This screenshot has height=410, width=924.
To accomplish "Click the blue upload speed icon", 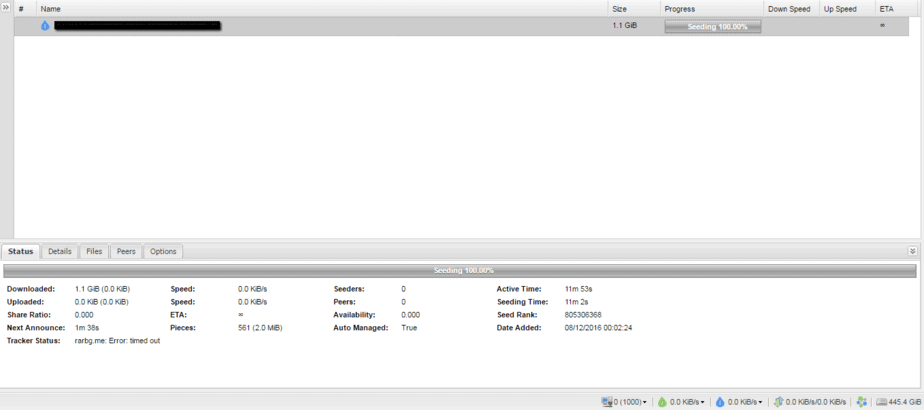I will pyautogui.click(x=719, y=402).
